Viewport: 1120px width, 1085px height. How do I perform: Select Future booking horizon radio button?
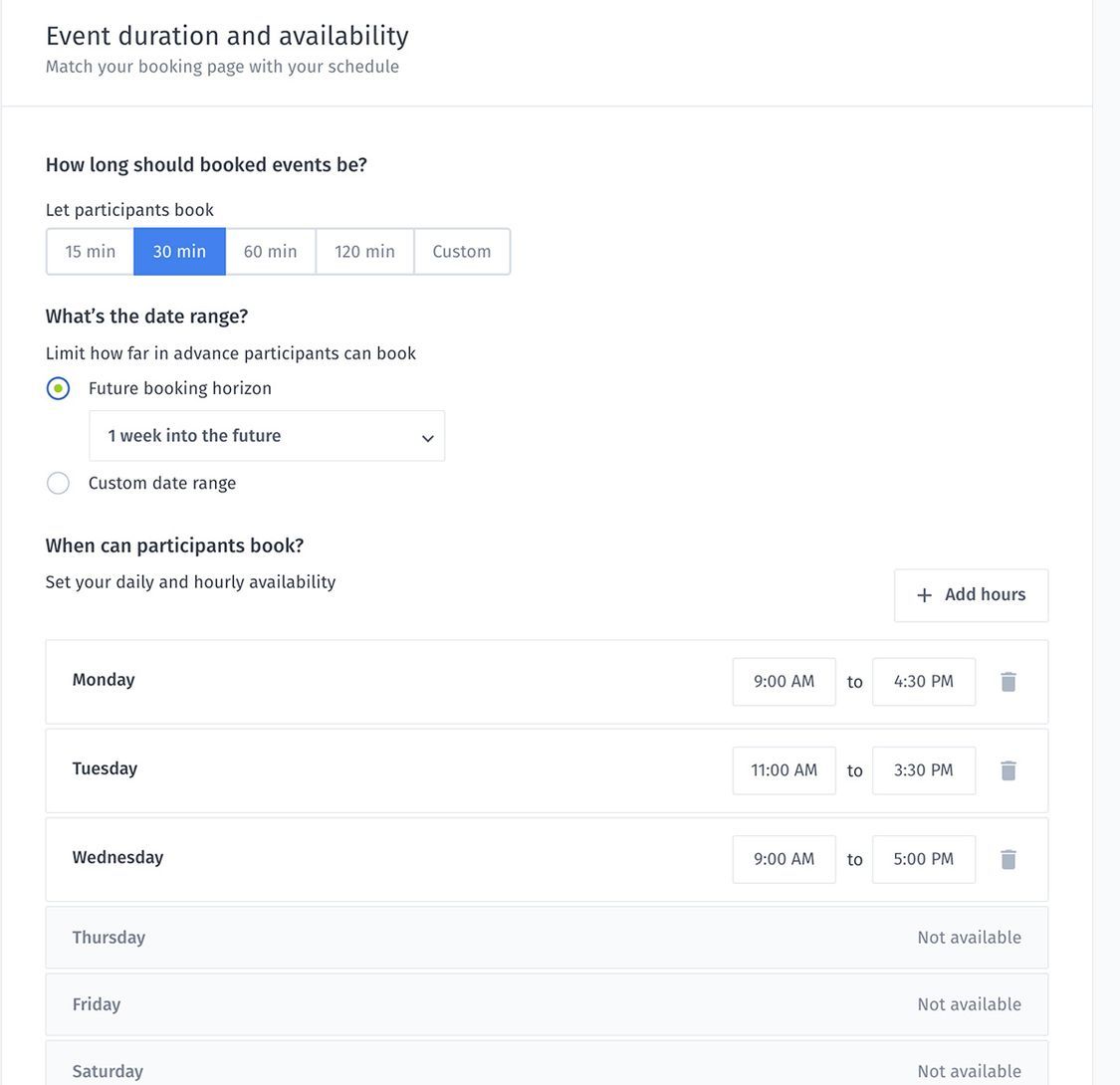tap(58, 388)
